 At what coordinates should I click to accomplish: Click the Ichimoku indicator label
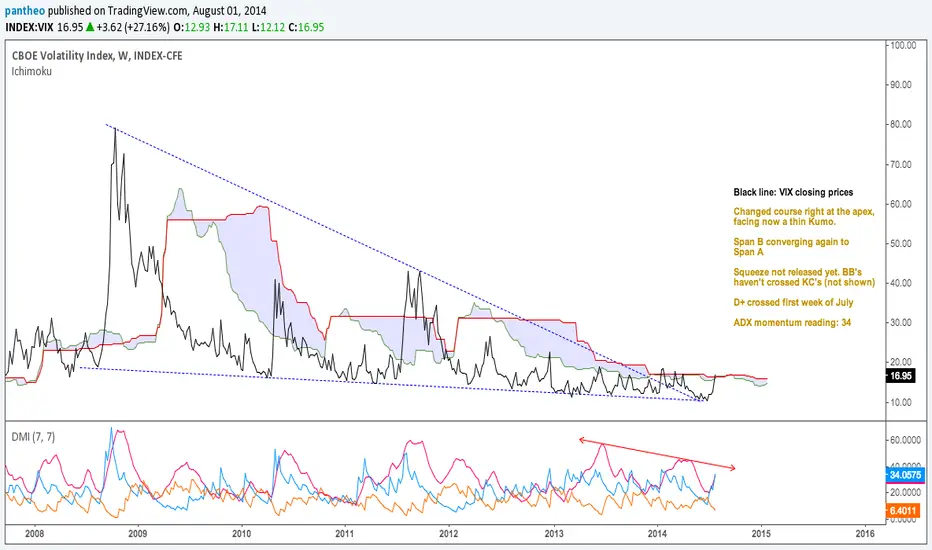coord(32,71)
